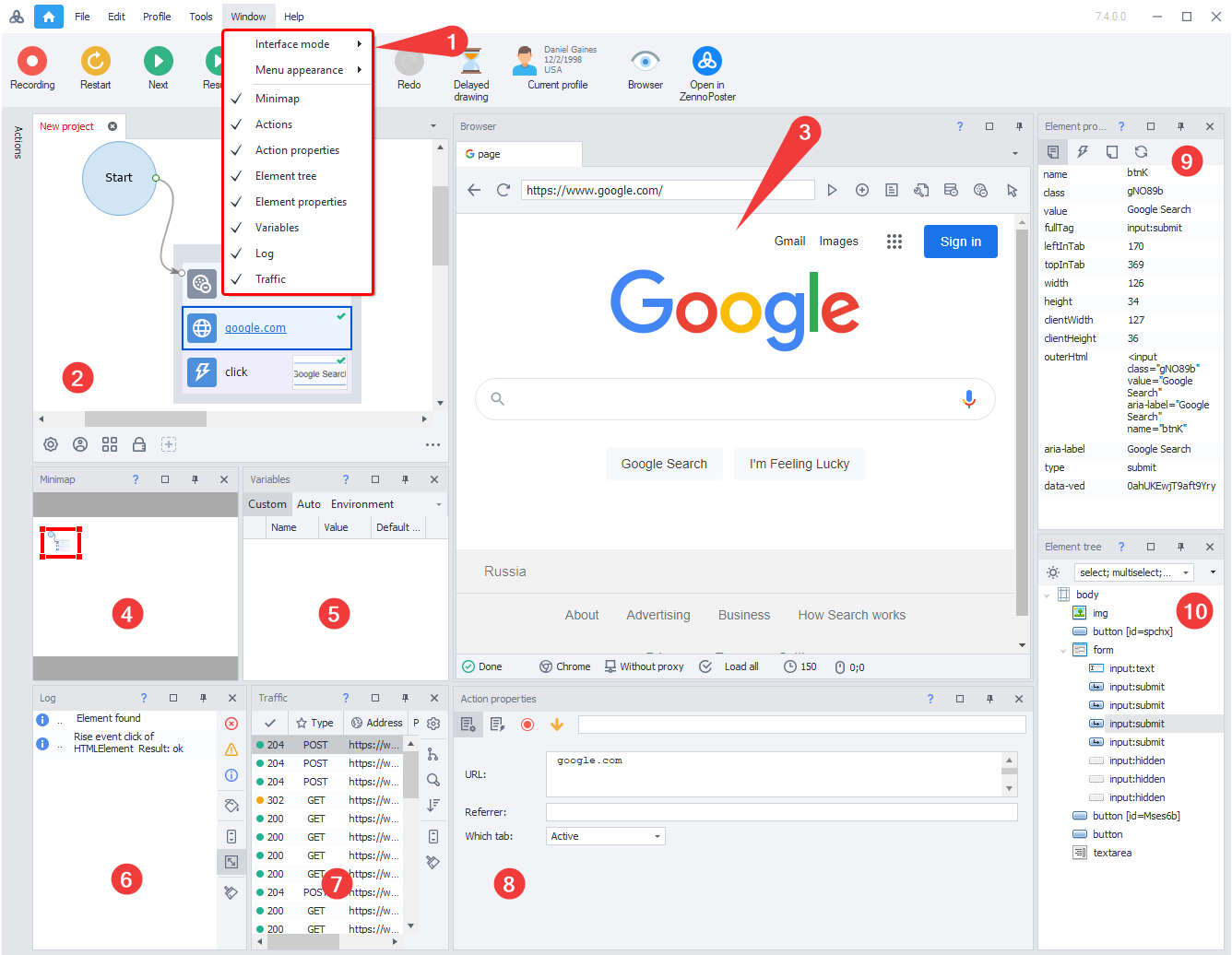Click the Google apps grid icon
The width and height of the screenshot is (1232, 955).
(894, 242)
